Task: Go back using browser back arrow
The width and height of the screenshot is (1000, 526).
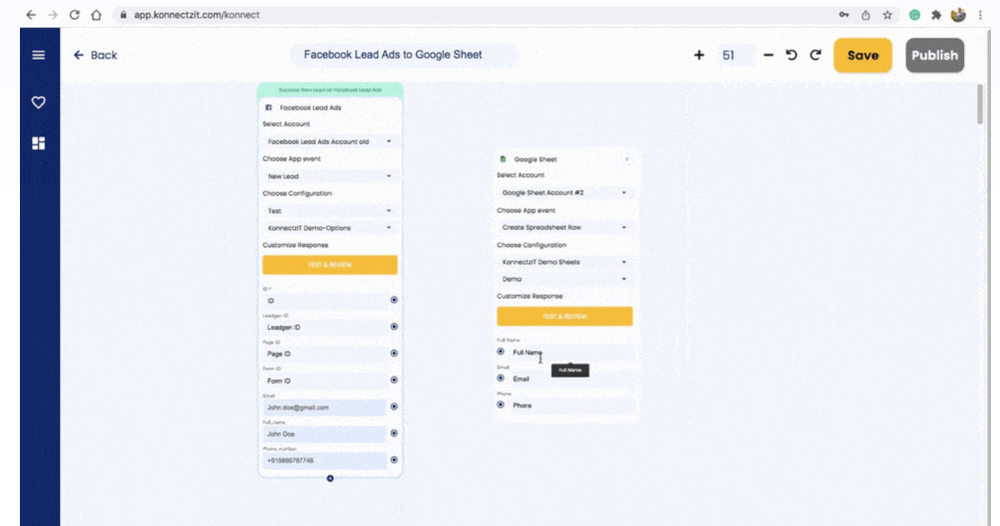Action: click(x=31, y=15)
